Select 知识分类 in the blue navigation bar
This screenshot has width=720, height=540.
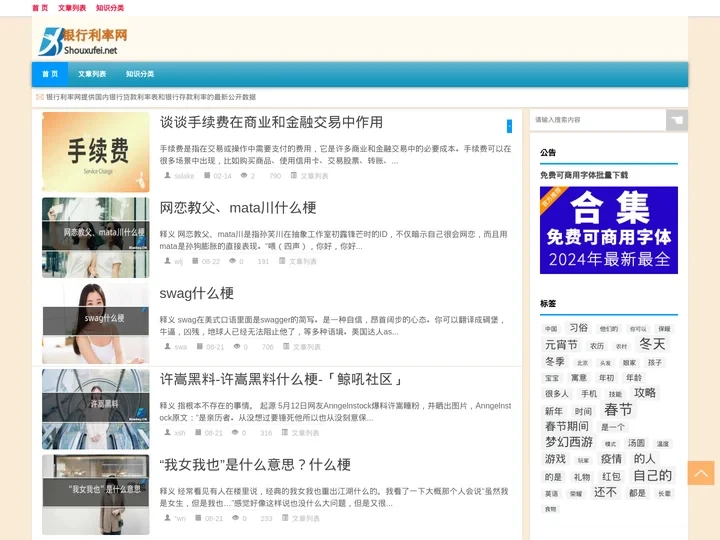[140, 74]
